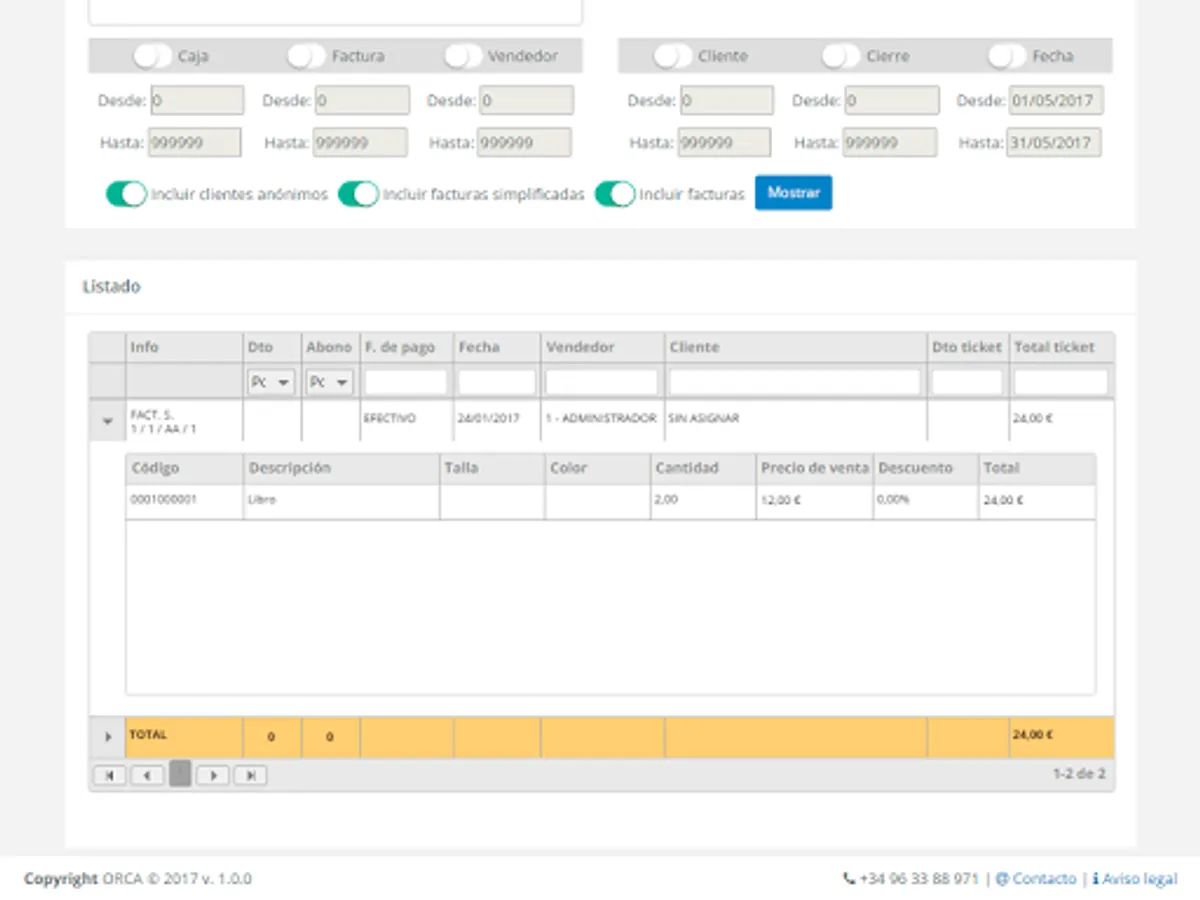Sort by F. de pago column header
The image size is (1200, 900).
click(407, 347)
